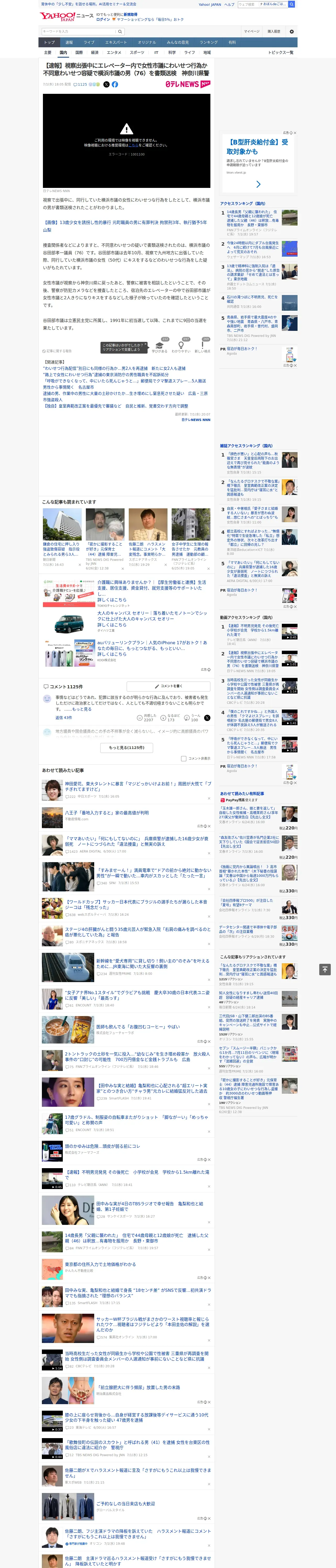Share the article on Facebook
Viewport: 336px width, 1568px height.
(115, 85)
